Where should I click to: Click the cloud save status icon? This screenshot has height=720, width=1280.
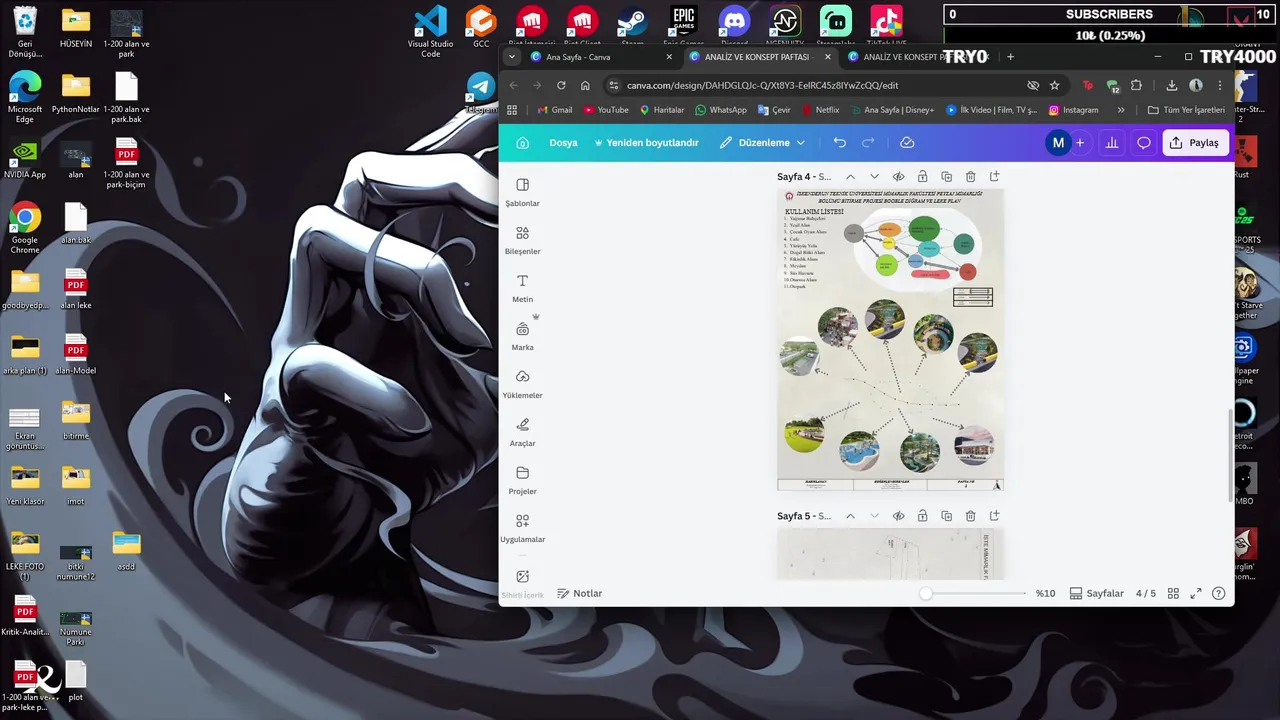pos(907,143)
